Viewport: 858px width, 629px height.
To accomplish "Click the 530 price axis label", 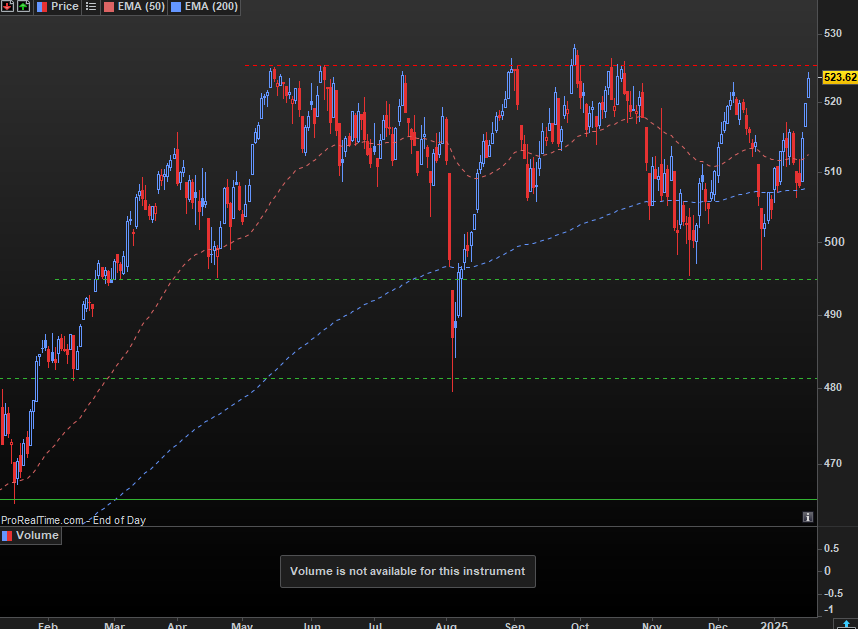I will [x=833, y=33].
